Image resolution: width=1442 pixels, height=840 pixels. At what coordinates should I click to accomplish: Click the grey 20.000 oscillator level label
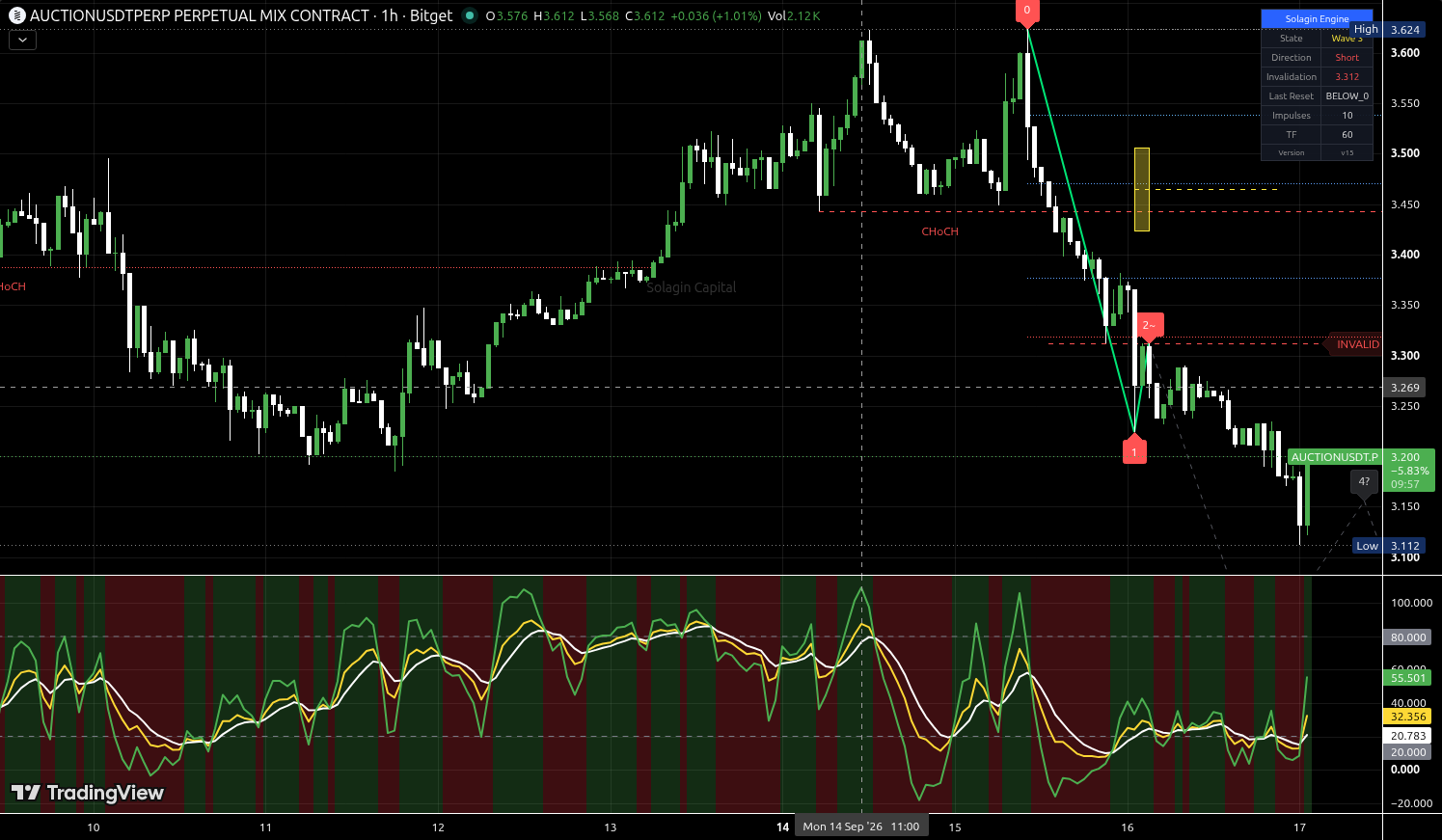[1408, 752]
